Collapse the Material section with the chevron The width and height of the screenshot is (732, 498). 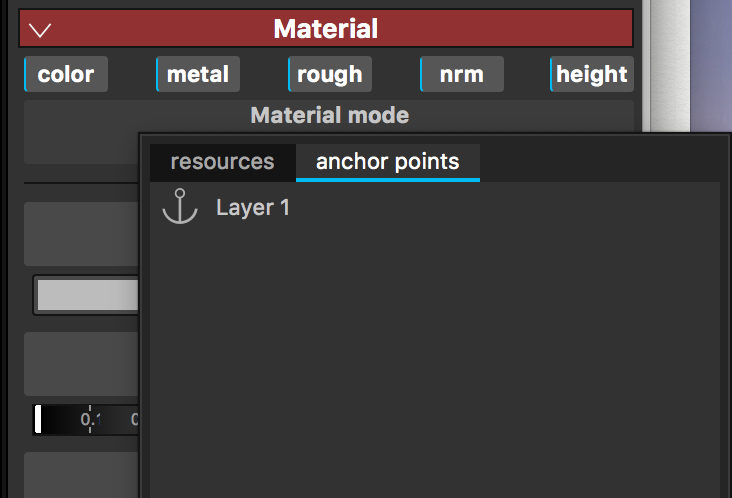pos(40,29)
